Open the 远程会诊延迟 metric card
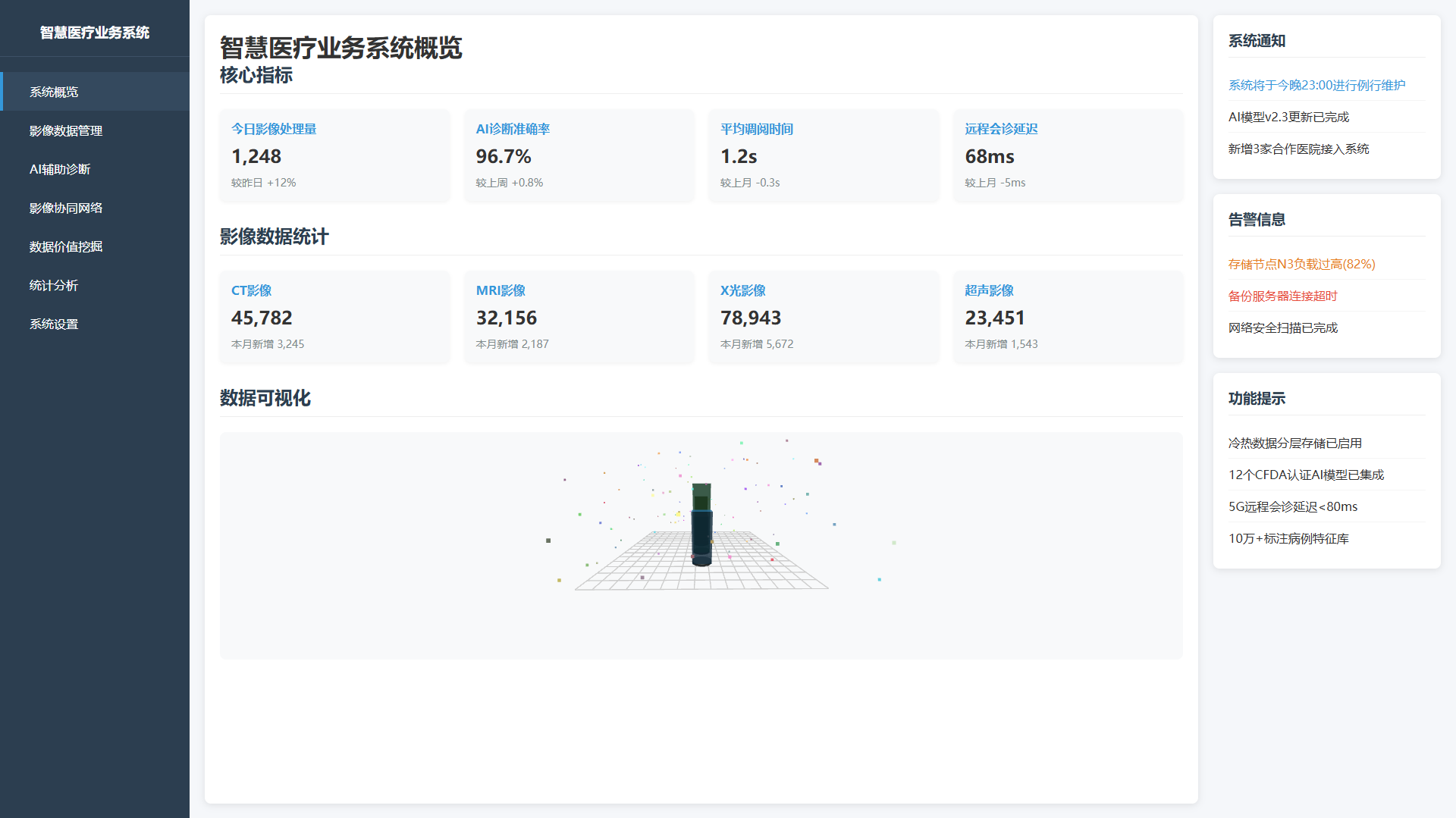Image resolution: width=1456 pixels, height=818 pixels. pos(1068,155)
